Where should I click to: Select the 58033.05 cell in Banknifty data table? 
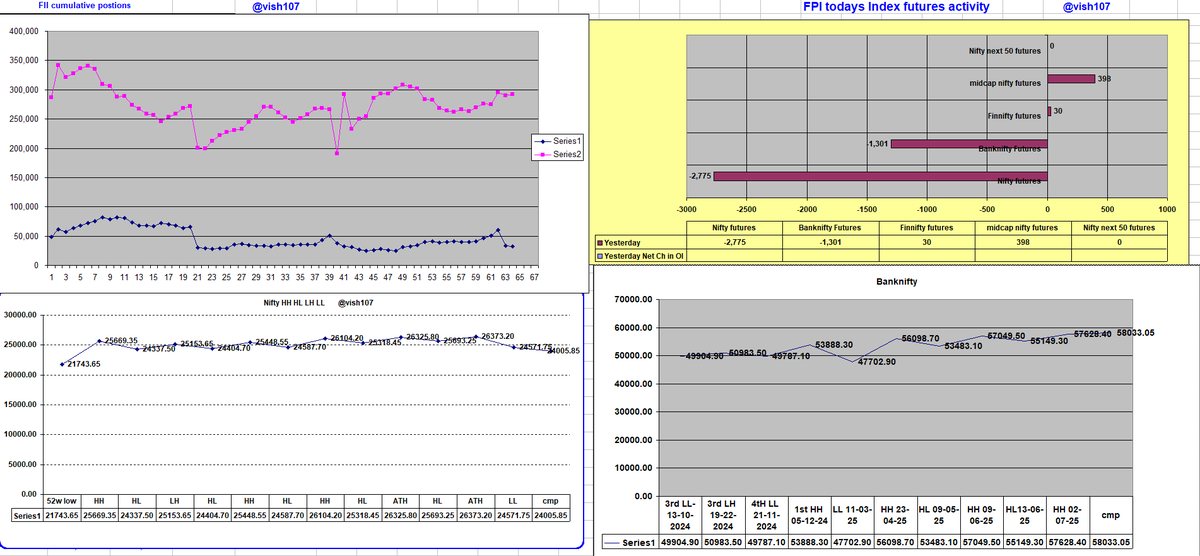click(1110, 541)
